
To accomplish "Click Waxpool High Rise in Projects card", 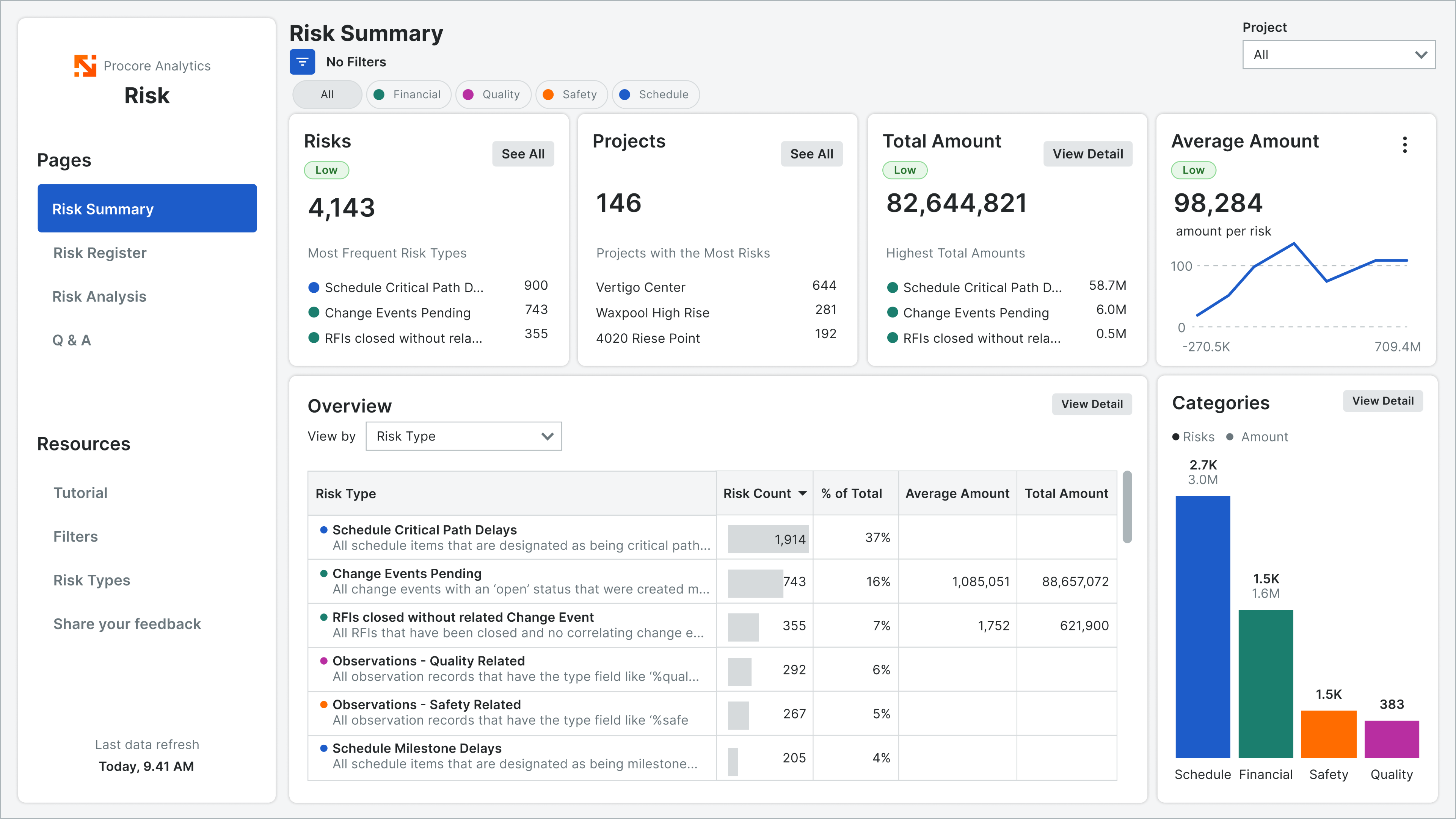I will pos(652,313).
